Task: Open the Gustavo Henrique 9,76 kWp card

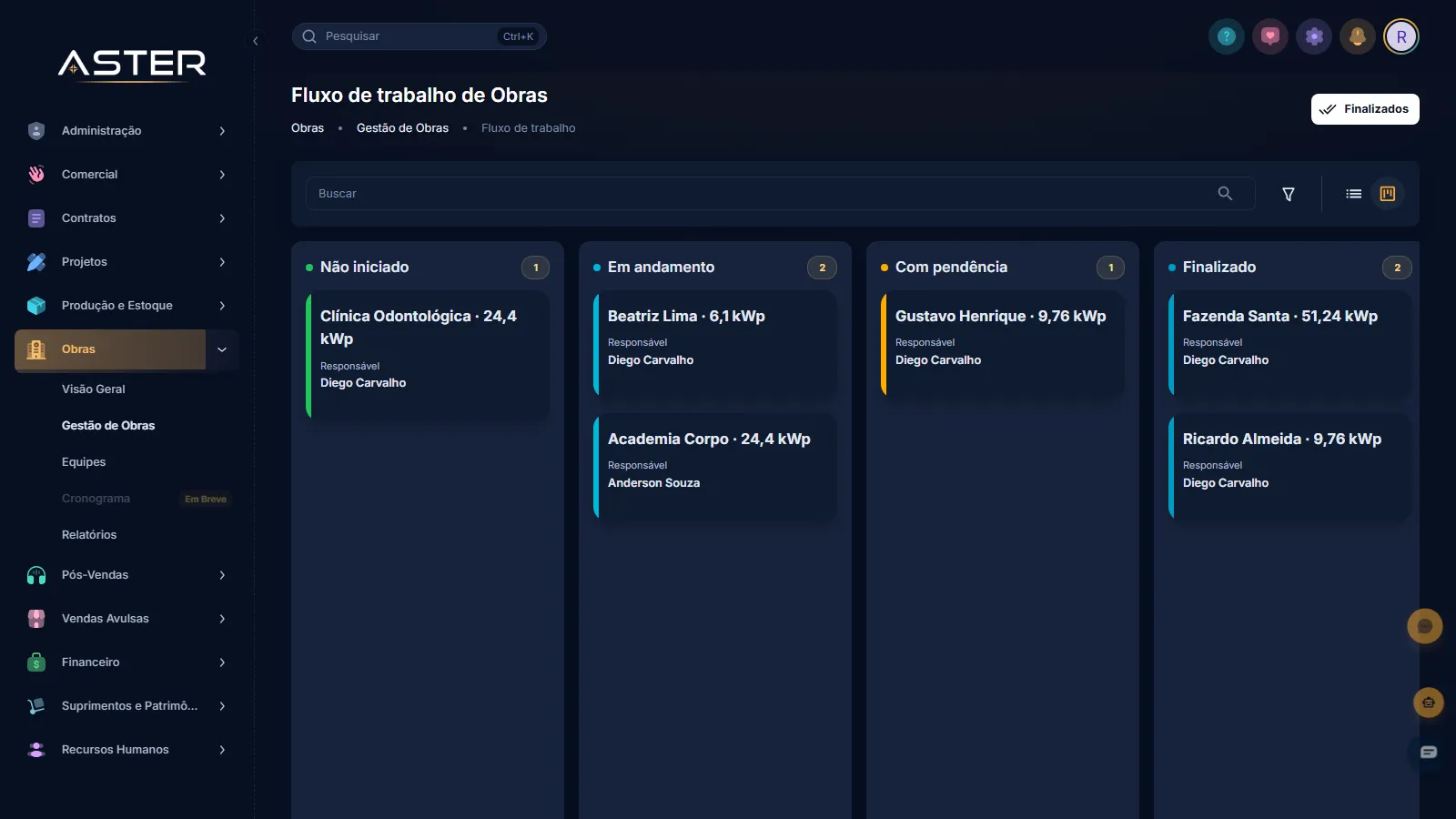Action: pyautogui.click(x=1003, y=343)
